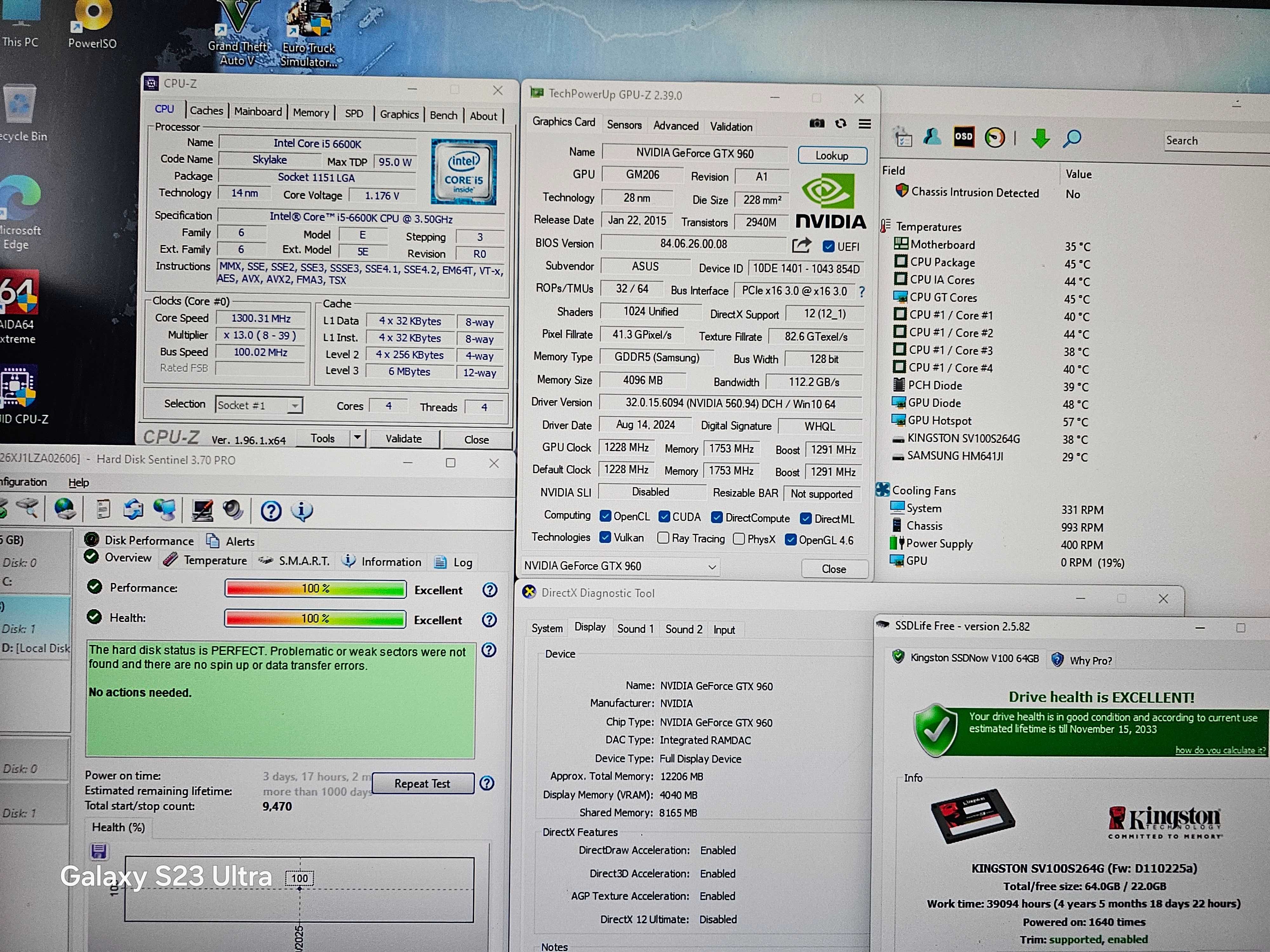Click the Bus Interface question mark in GPU-Z
Viewport: 1270px width, 952px height.
coord(862,292)
